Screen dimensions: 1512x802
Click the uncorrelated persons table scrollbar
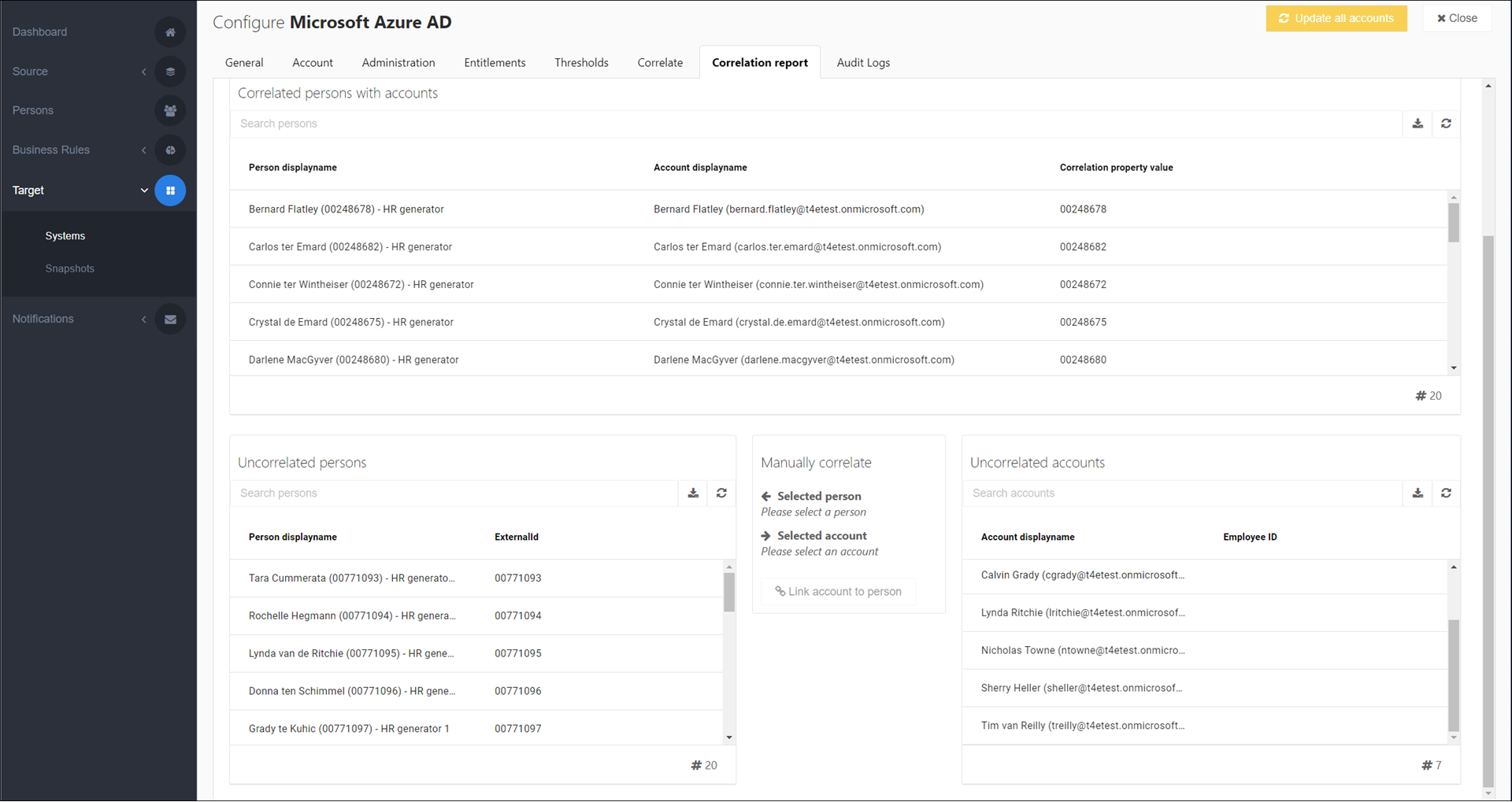729,593
